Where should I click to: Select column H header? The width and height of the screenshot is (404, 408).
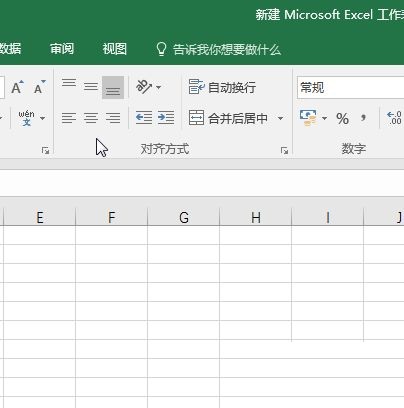click(x=256, y=217)
